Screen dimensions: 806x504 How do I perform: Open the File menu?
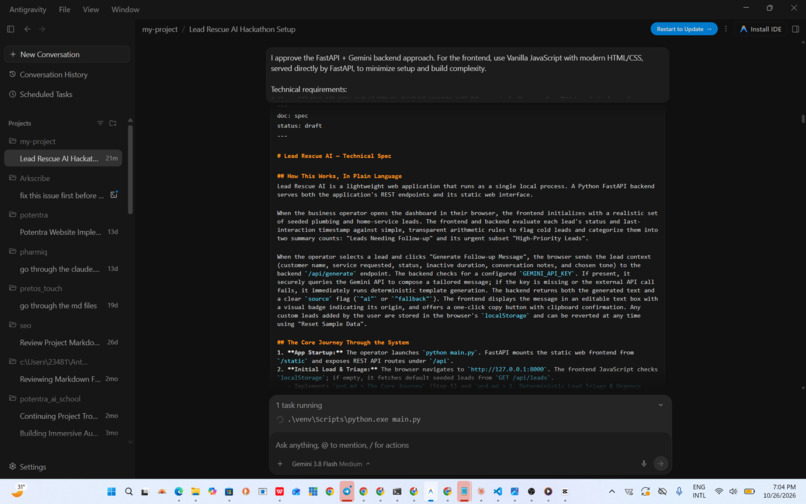coord(64,9)
